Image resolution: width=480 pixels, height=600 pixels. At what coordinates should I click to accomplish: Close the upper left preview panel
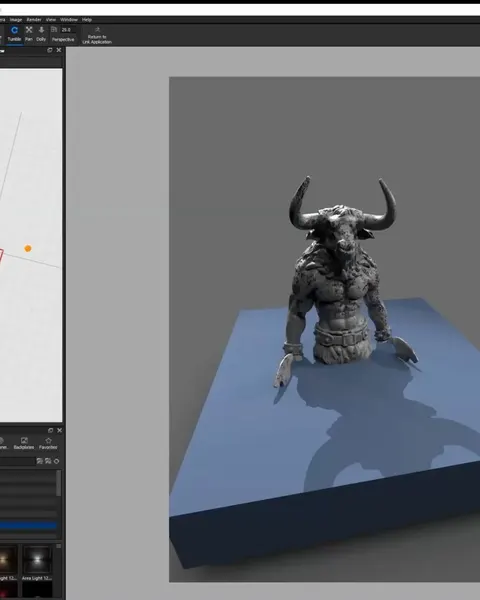[x=59, y=50]
